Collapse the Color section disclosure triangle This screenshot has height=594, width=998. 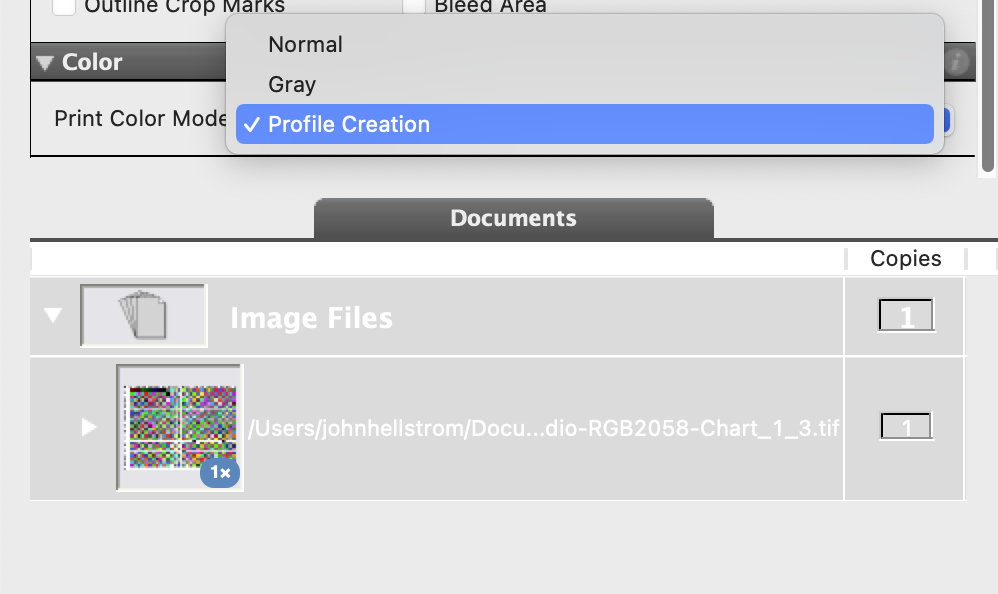click(44, 62)
